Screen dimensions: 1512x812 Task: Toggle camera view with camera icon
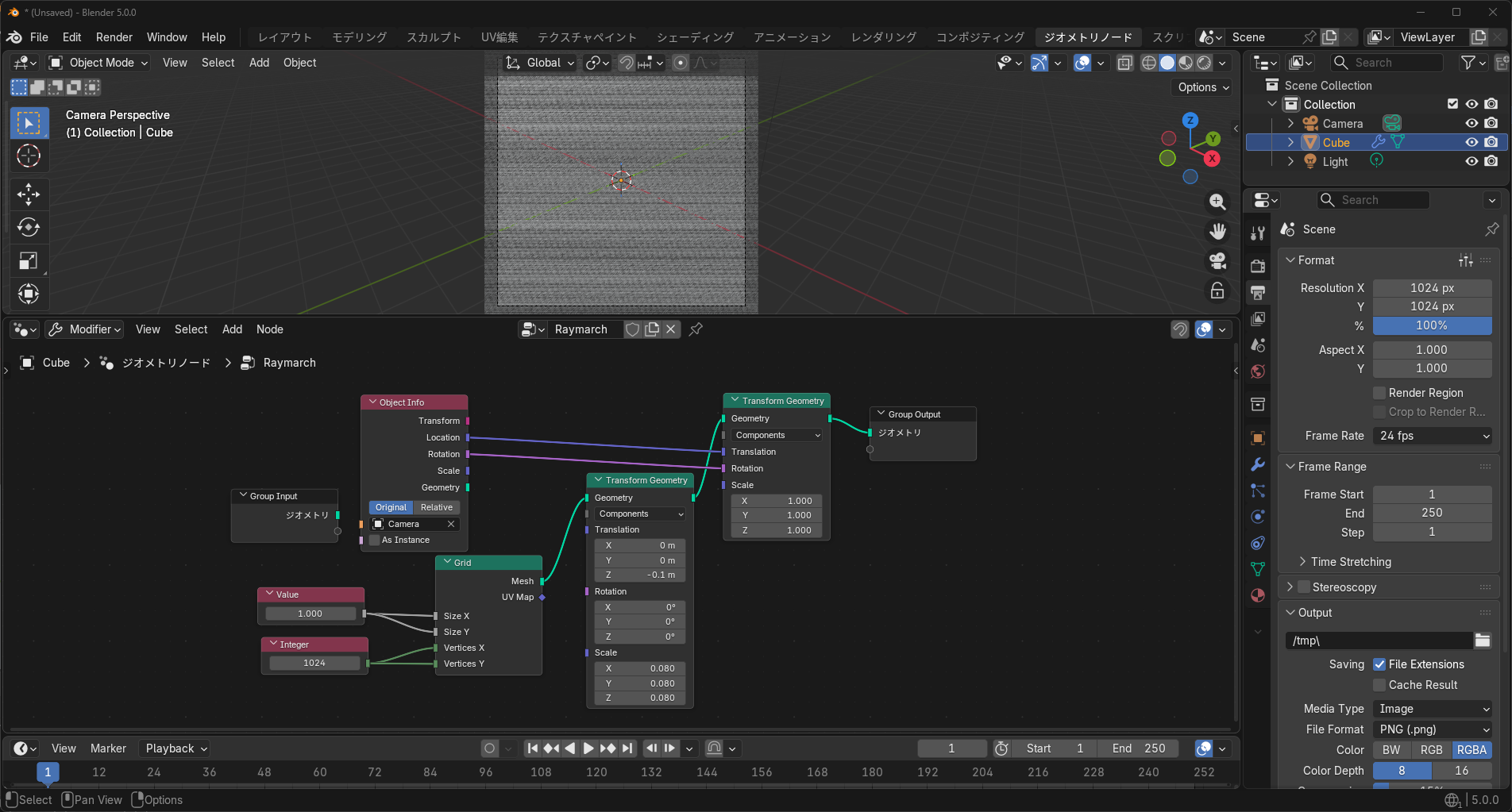(x=1217, y=260)
